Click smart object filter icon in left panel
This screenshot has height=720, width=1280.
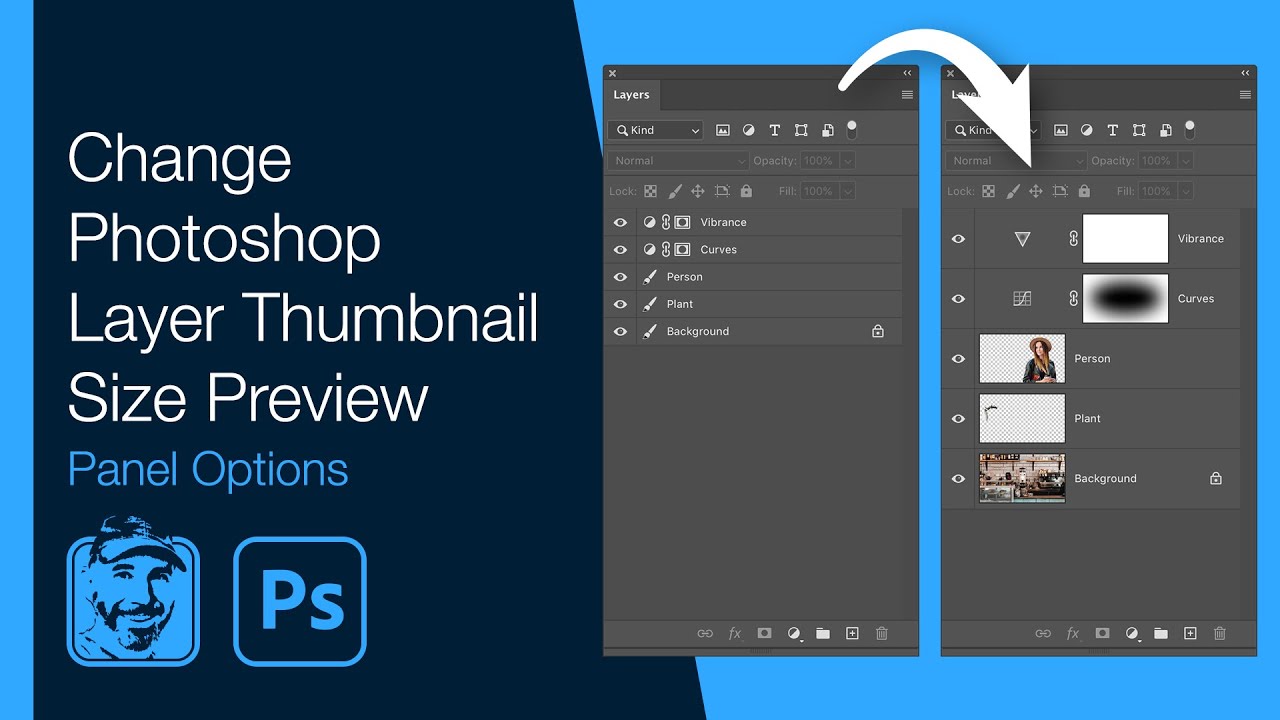tap(828, 130)
